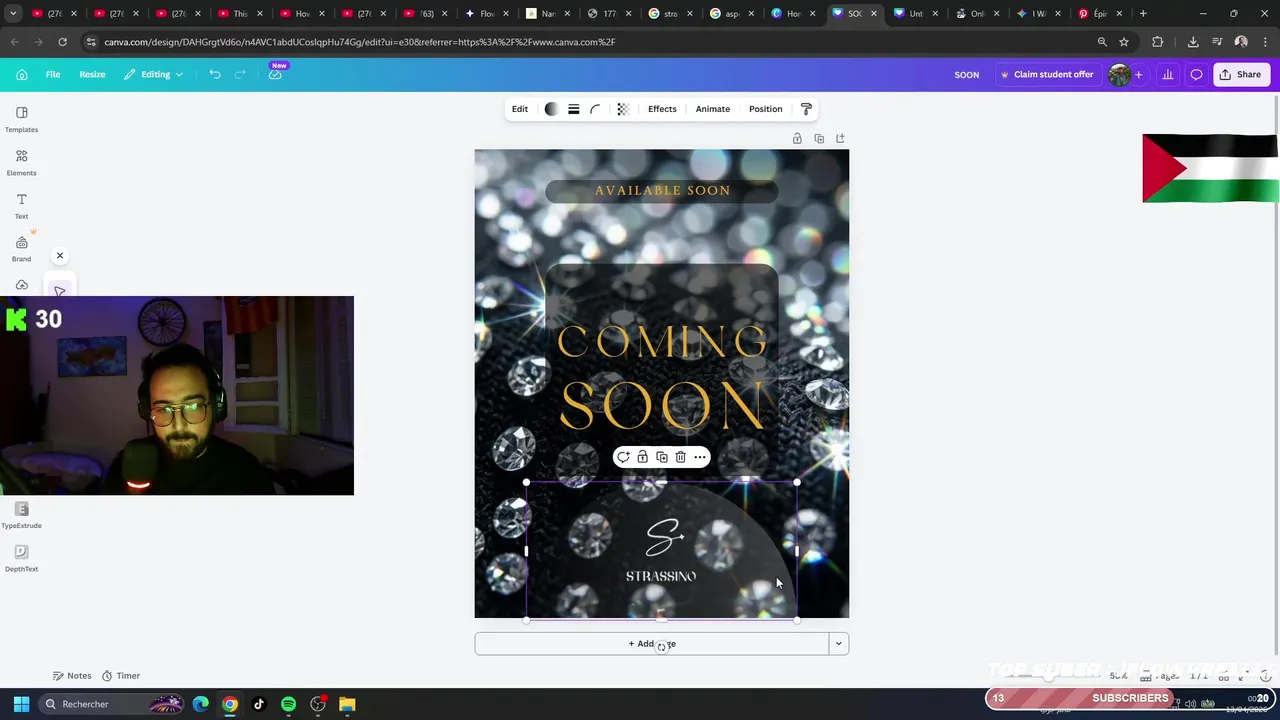Open the transparency control
The image size is (1280, 720).
click(x=623, y=109)
